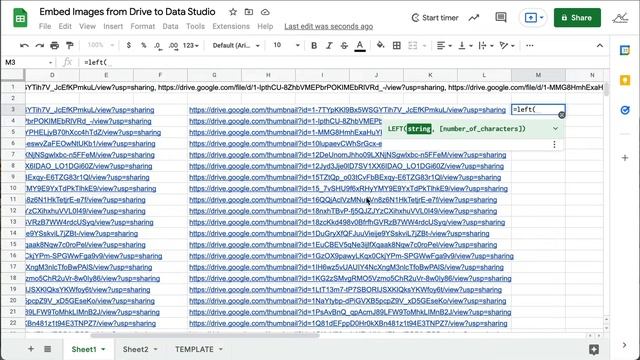Screen dimensions: 640x360
Task: Open the Insert menu
Action: click(x=113, y=26)
